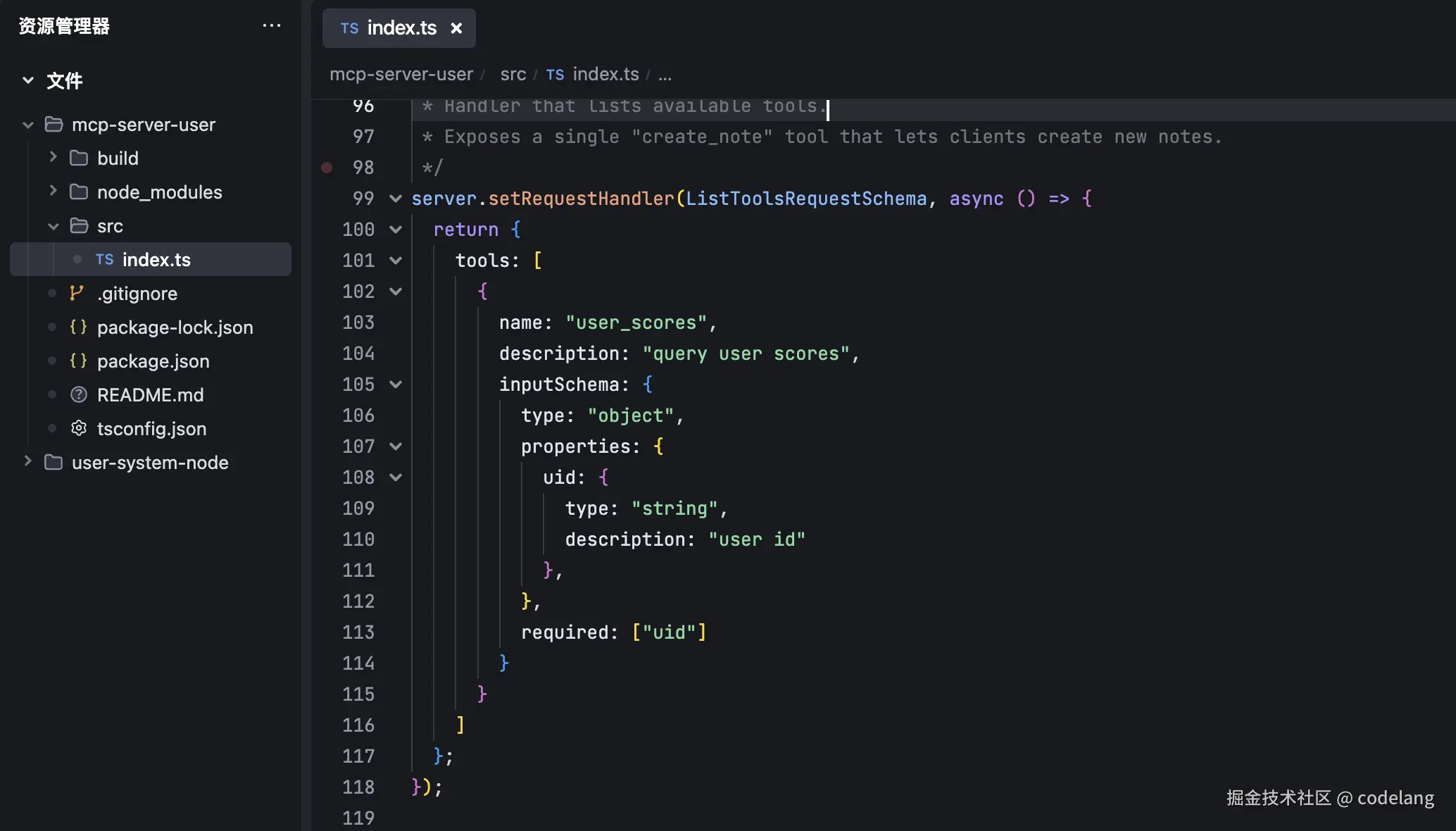1456x831 pixels.
Task: Click README.md question mark file icon
Action: 79,394
